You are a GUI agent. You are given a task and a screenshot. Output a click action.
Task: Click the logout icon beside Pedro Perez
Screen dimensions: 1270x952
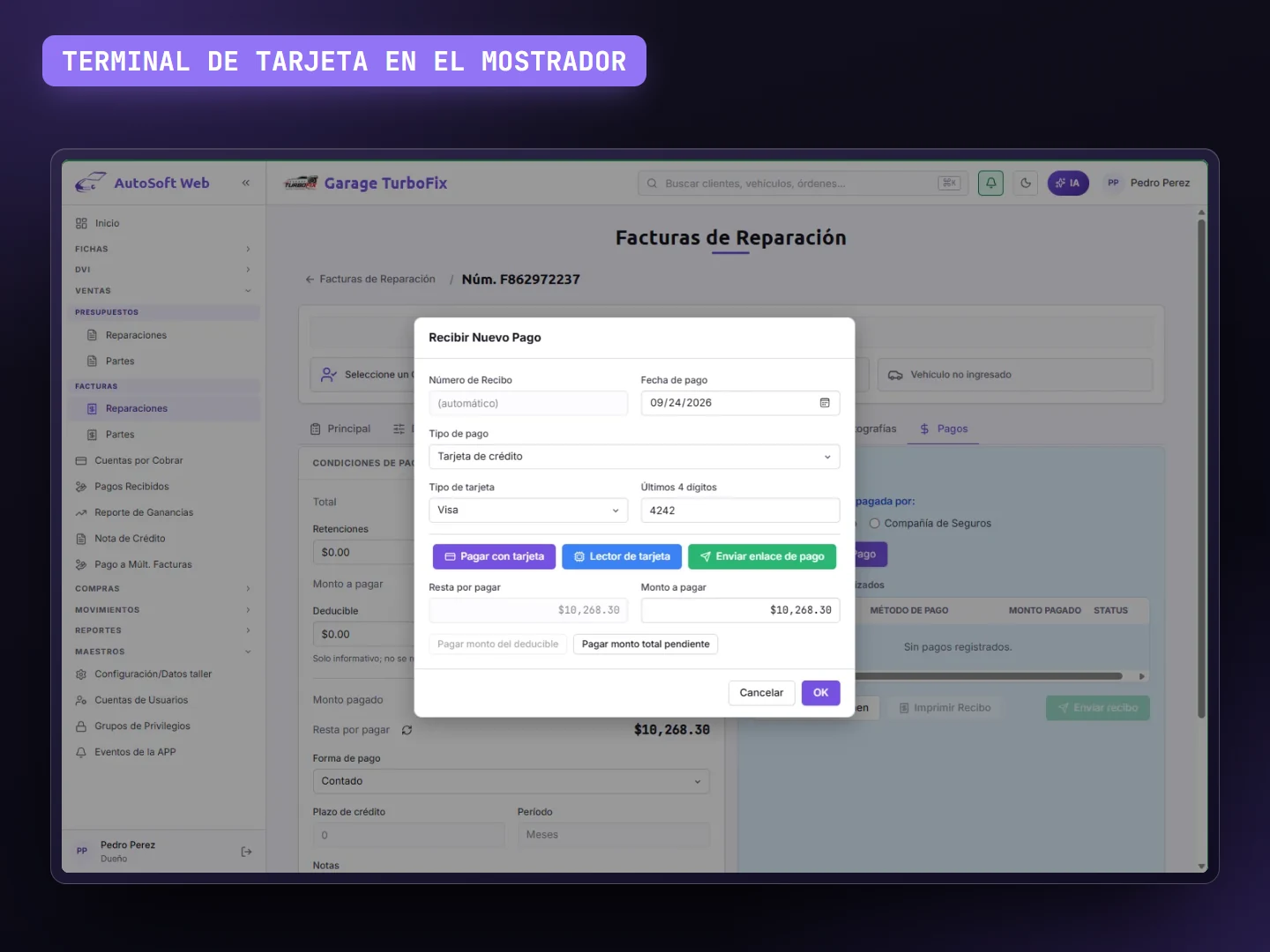coord(247,852)
